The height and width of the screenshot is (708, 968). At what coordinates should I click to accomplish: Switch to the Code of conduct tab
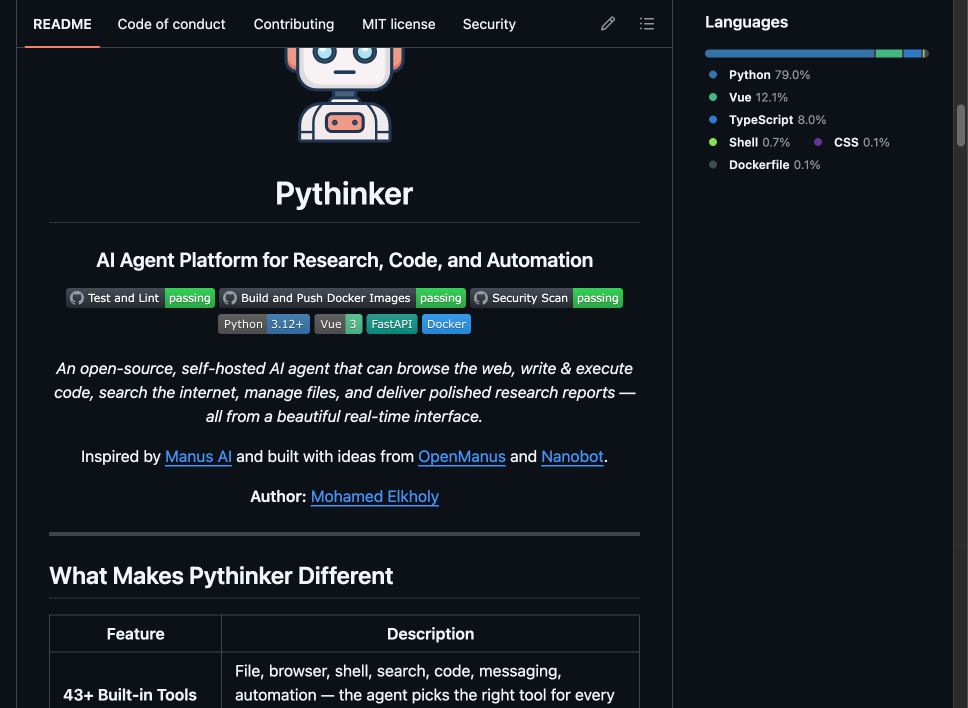tap(171, 23)
